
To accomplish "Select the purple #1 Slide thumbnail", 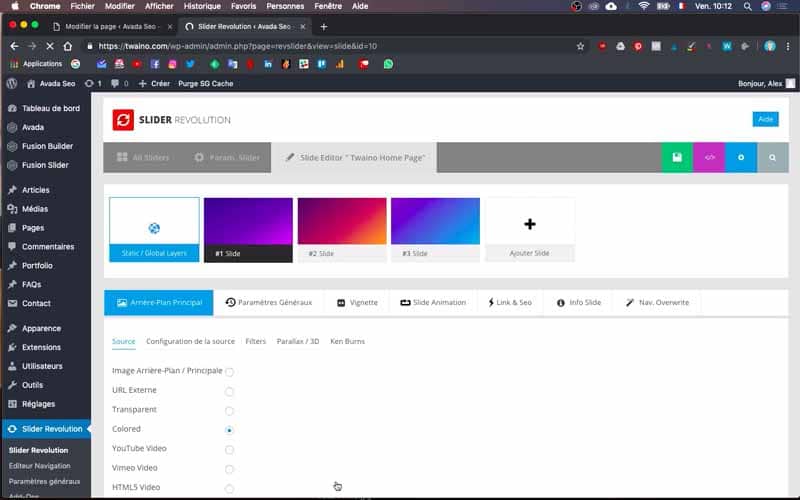I will pos(248,230).
